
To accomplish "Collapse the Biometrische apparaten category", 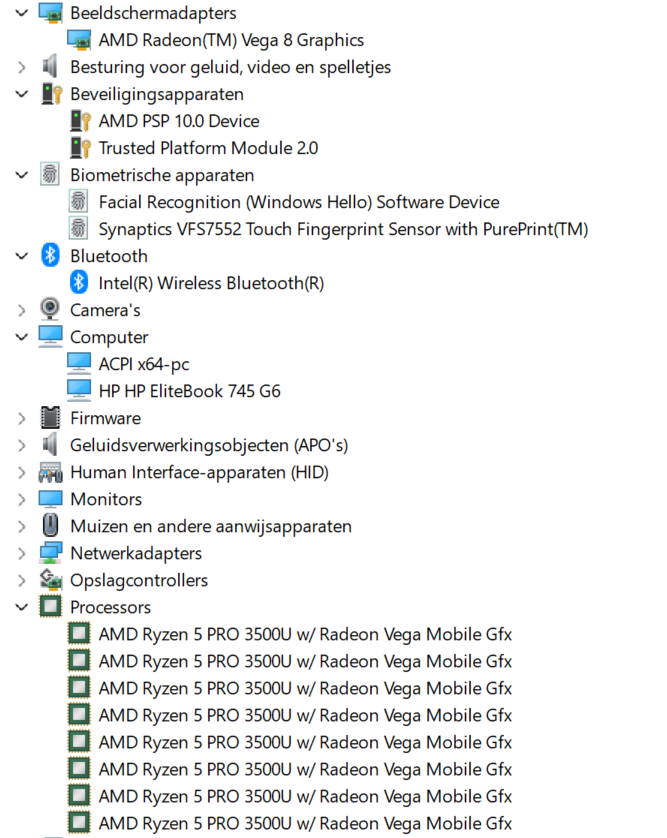I will pyautogui.click(x=22, y=175).
